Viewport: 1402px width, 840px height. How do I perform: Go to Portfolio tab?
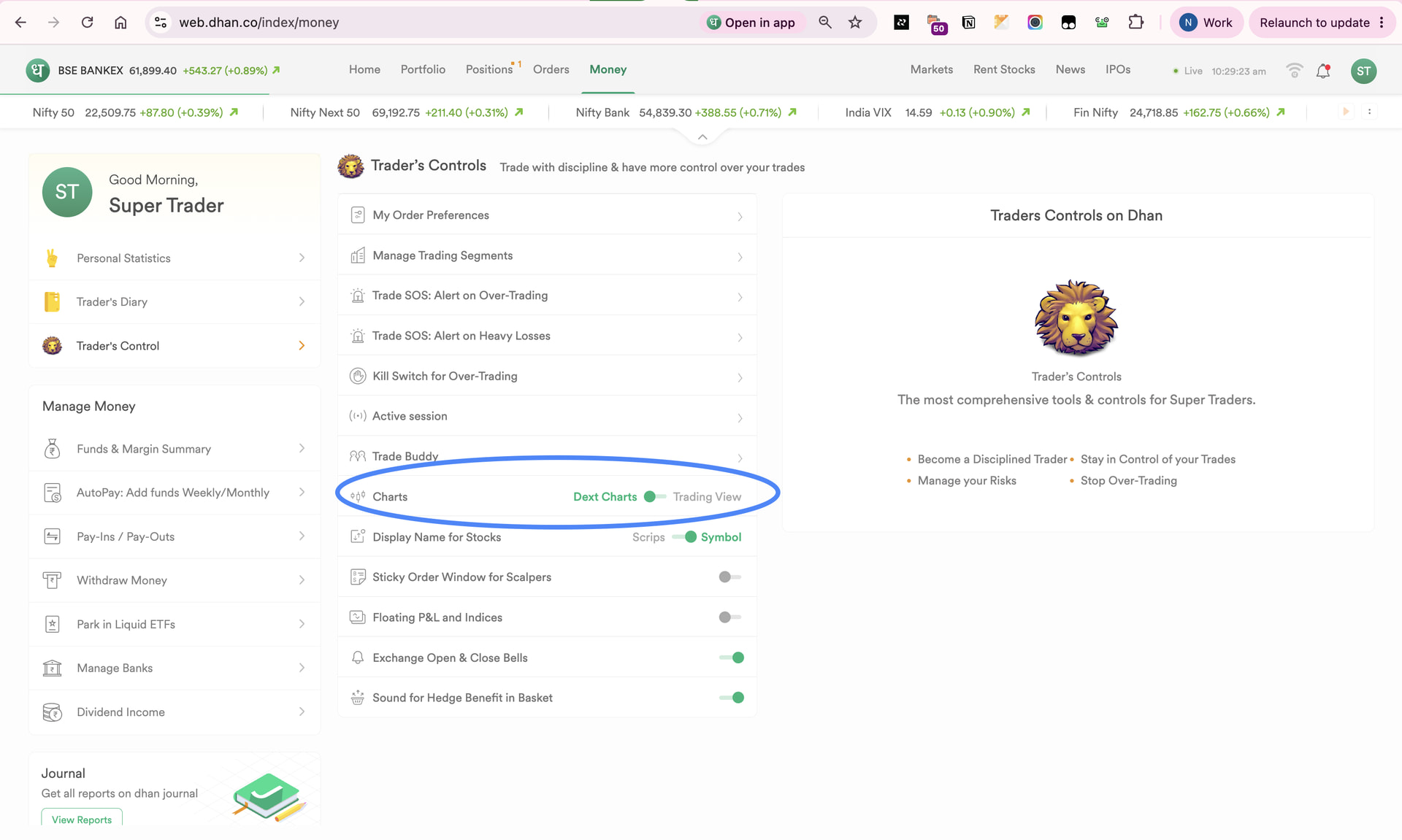point(423,69)
